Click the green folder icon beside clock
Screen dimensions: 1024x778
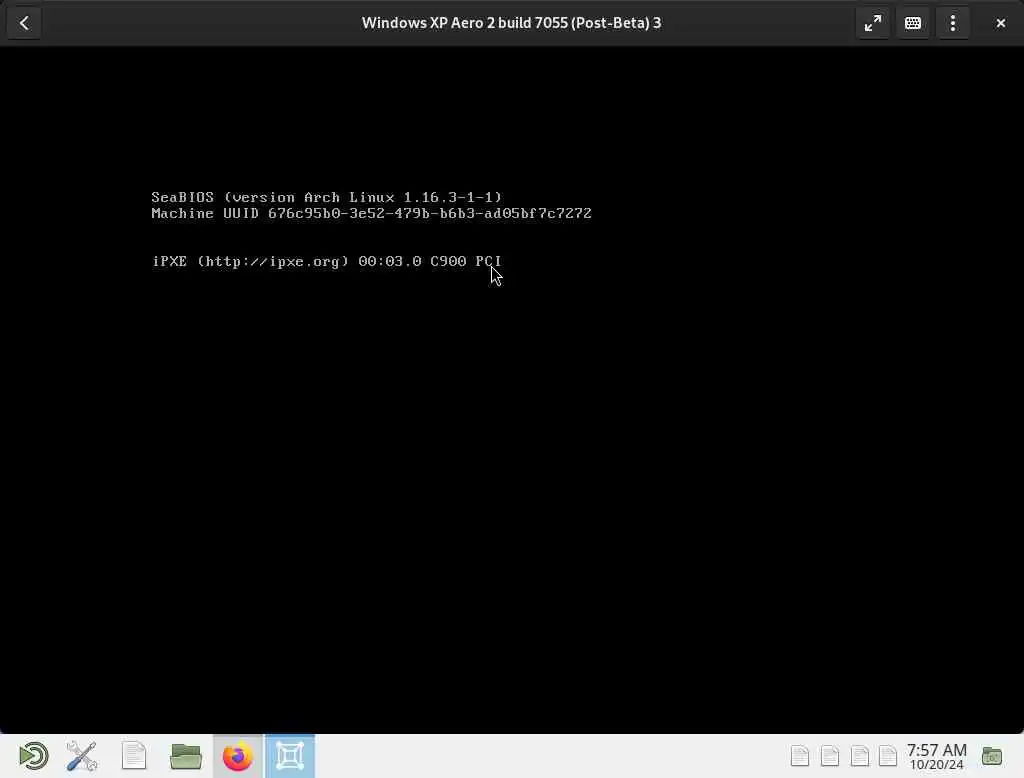992,756
